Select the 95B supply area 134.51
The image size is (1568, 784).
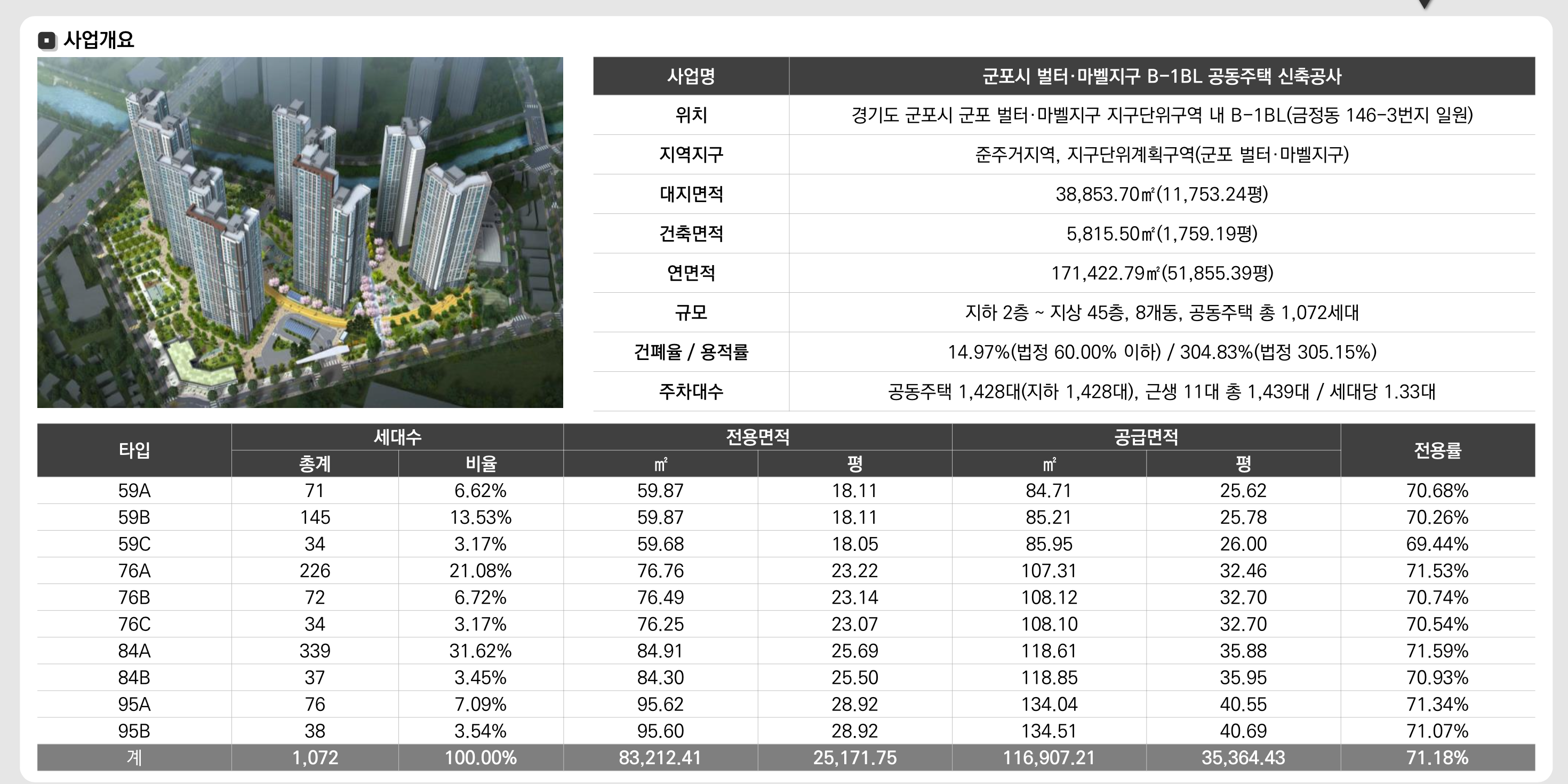click(1049, 731)
